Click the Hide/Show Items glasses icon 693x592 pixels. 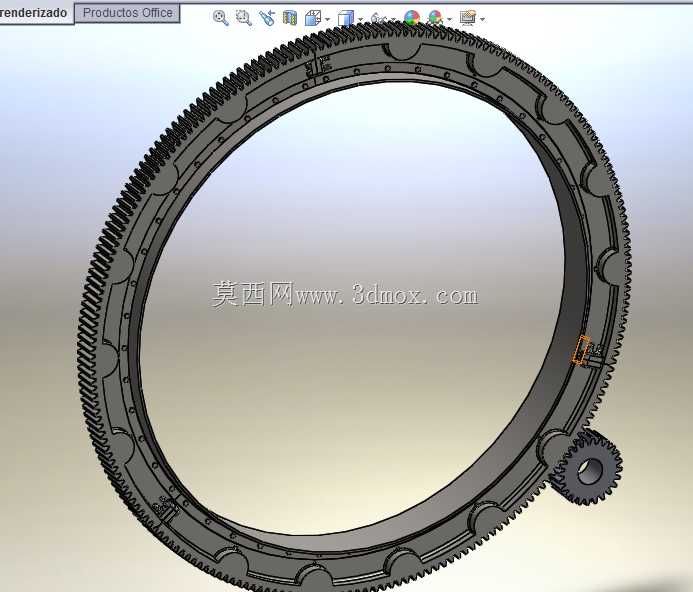(378, 19)
